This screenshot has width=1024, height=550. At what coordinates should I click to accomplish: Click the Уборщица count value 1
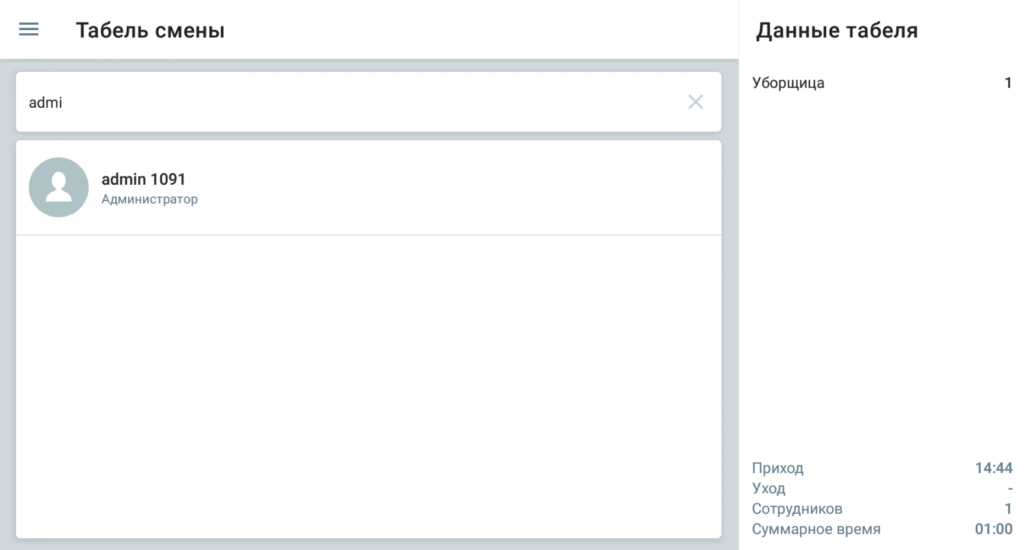[x=1008, y=83]
